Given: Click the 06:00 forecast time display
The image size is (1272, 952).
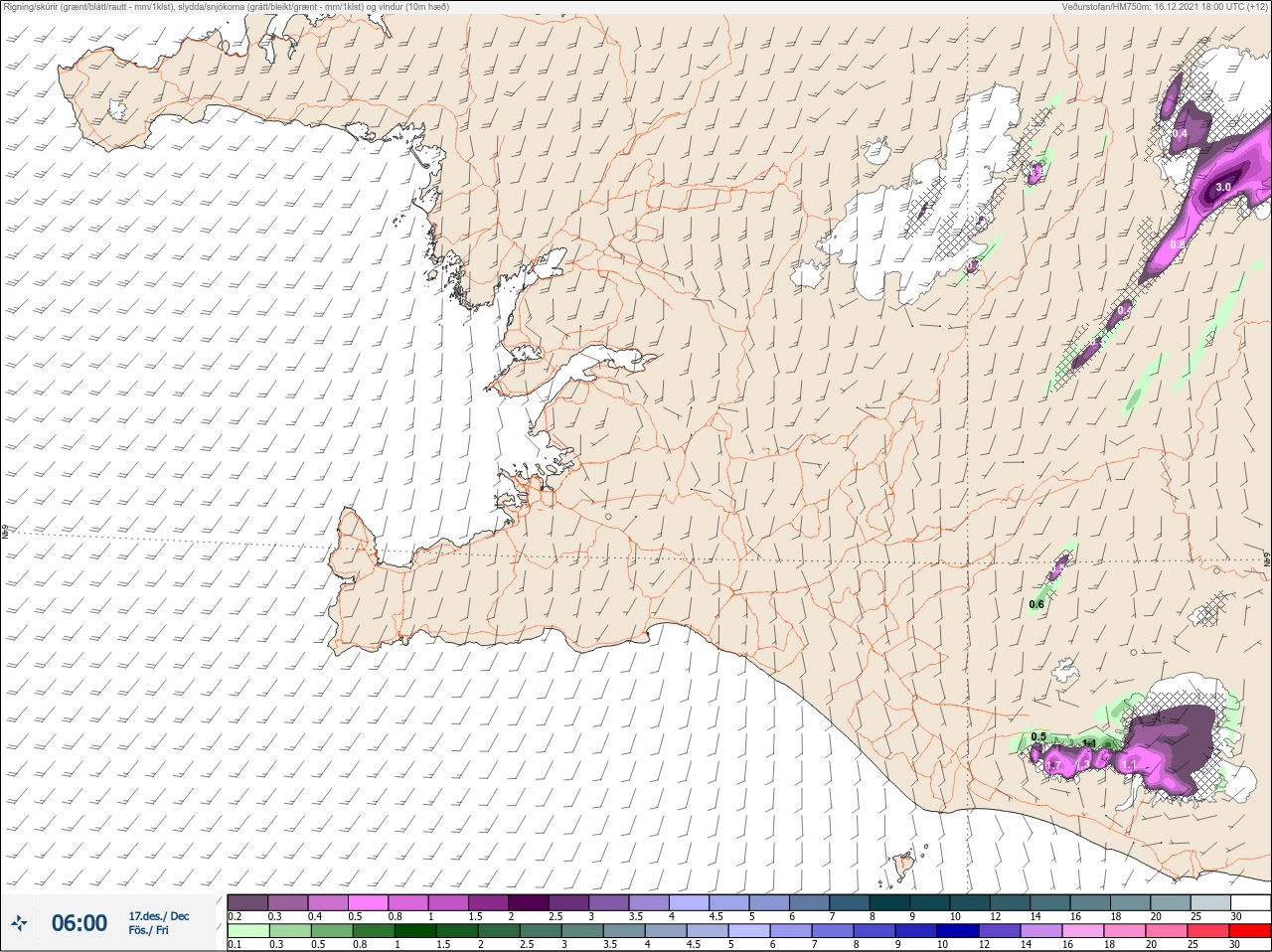Looking at the screenshot, I should [x=79, y=923].
